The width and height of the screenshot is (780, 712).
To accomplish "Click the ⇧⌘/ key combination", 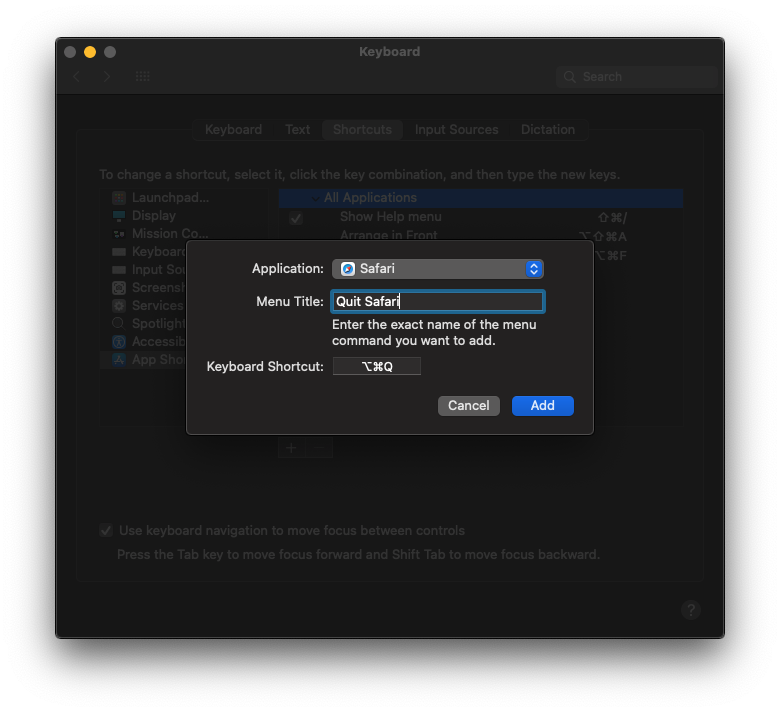I will pos(612,217).
